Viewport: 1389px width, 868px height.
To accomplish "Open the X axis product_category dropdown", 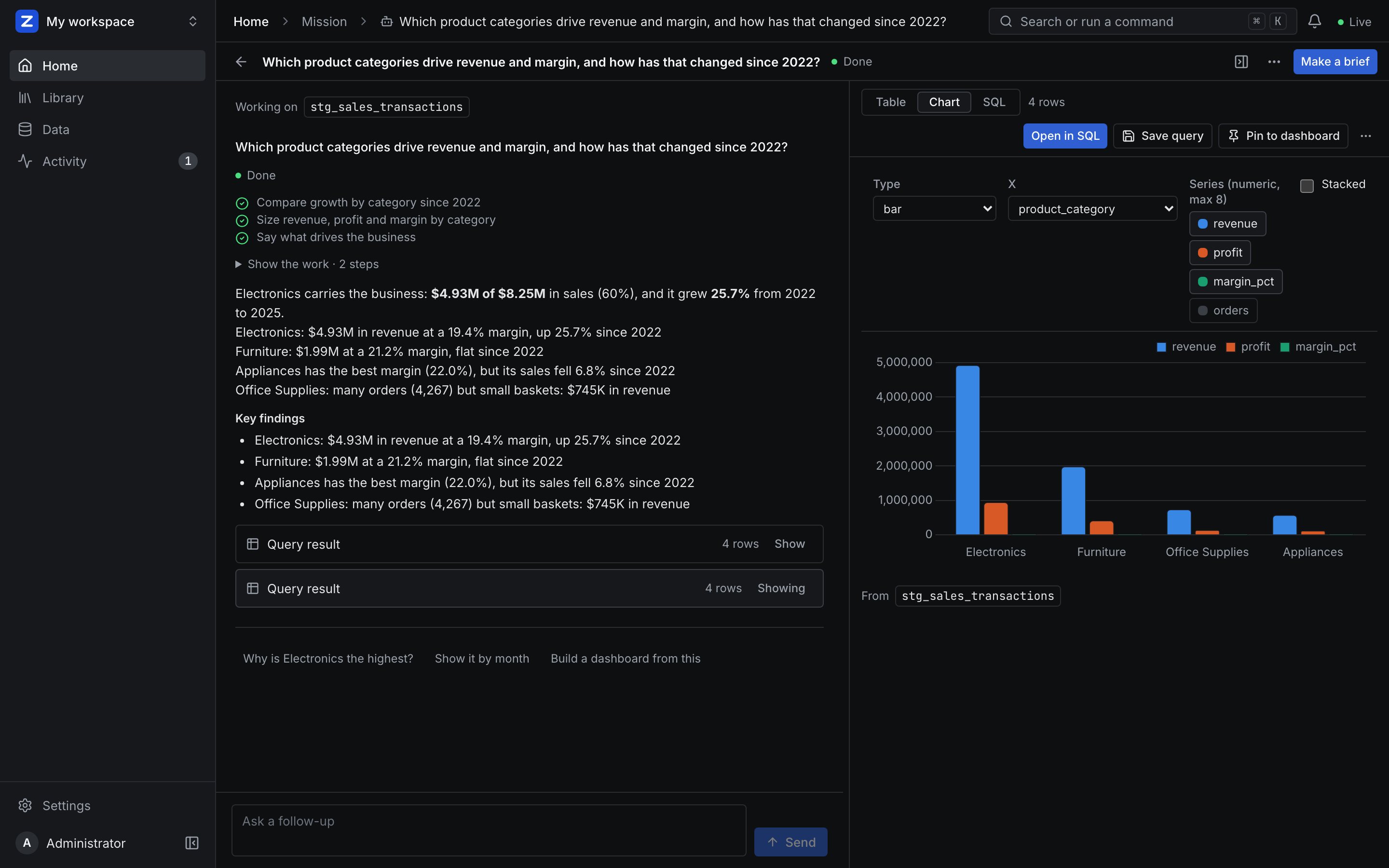I will [x=1092, y=208].
